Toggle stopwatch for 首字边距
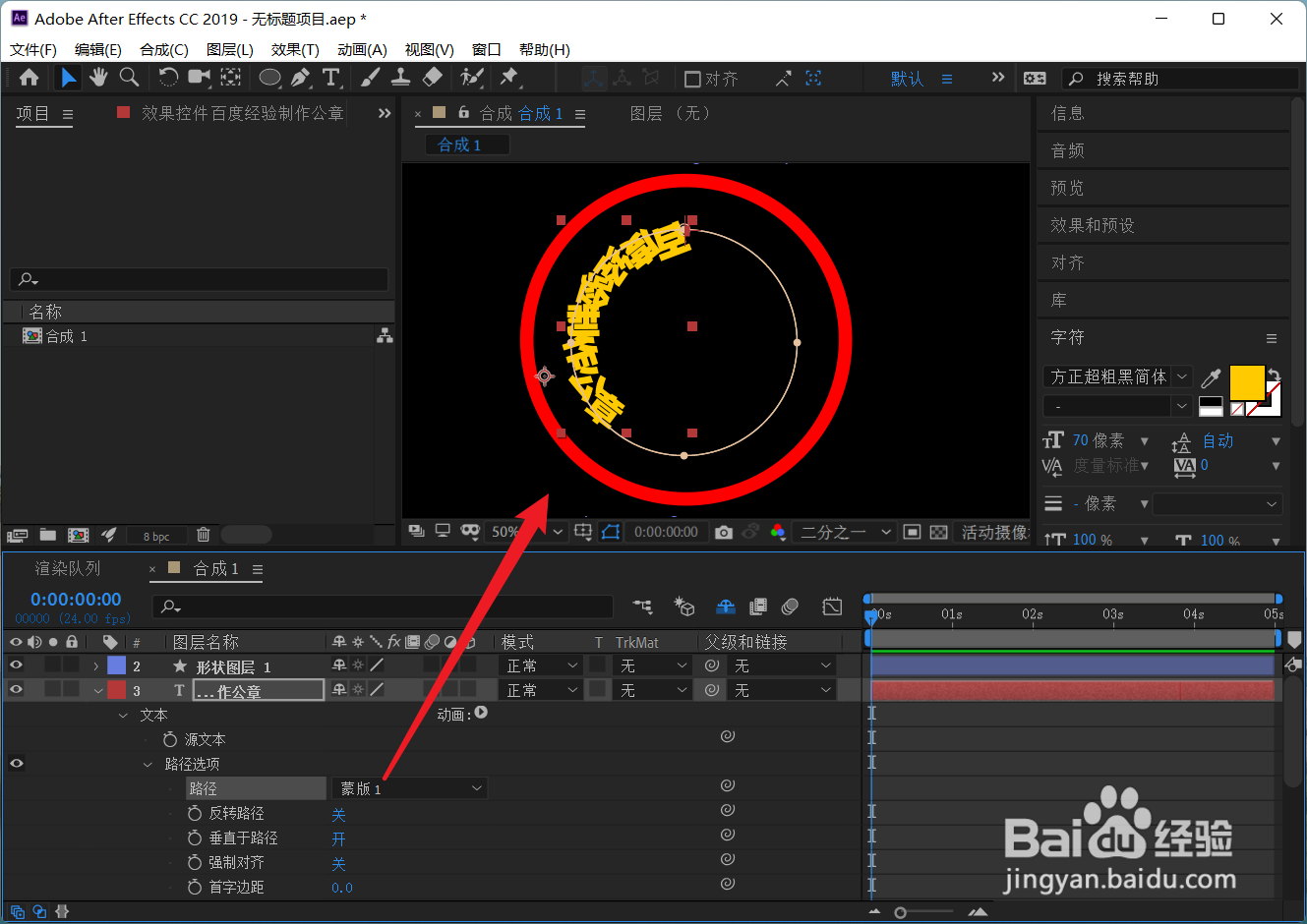The image size is (1307, 924). point(195,887)
